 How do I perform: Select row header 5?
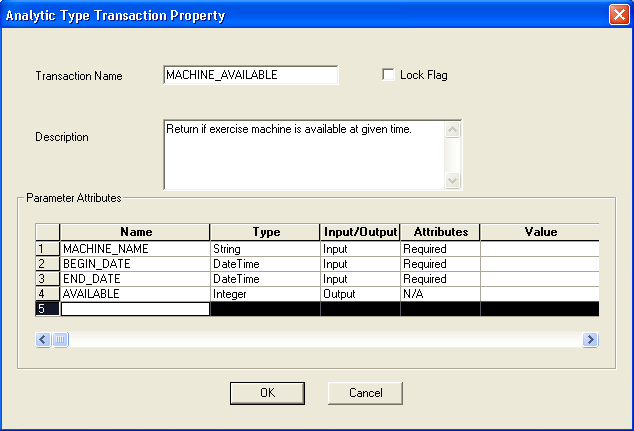(47, 308)
